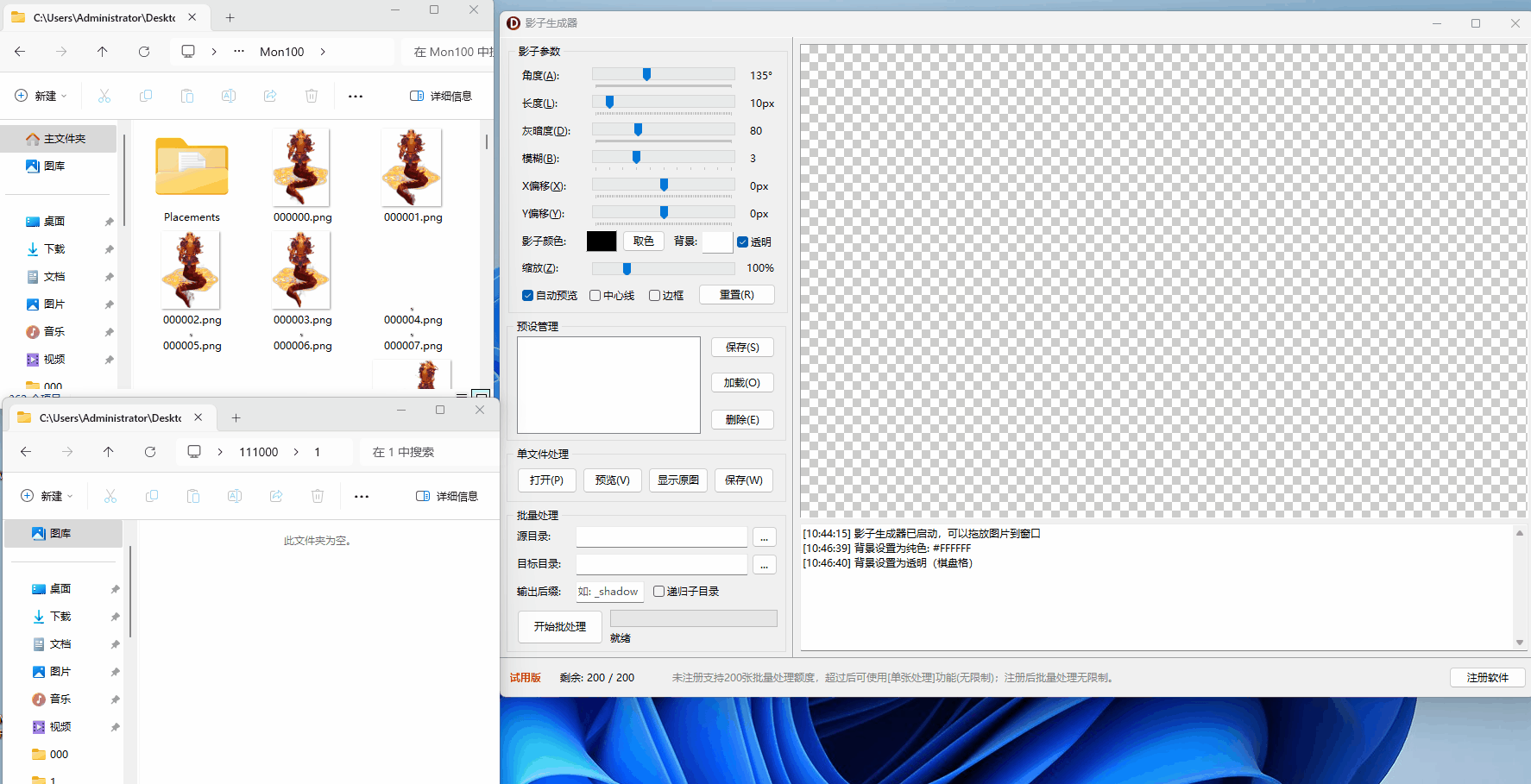Expand the chevron after 111000 in address bar
Viewport: 1531px width, 784px height.
(296, 452)
